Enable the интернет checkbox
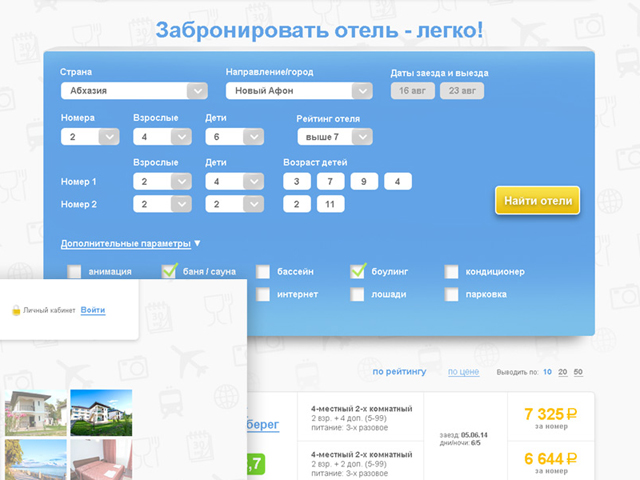The image size is (640, 480). 263,294
